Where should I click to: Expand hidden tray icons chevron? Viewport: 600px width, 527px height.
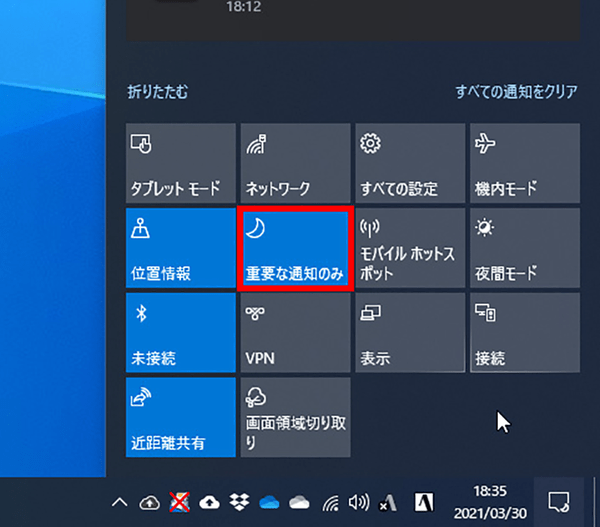pyautogui.click(x=120, y=502)
